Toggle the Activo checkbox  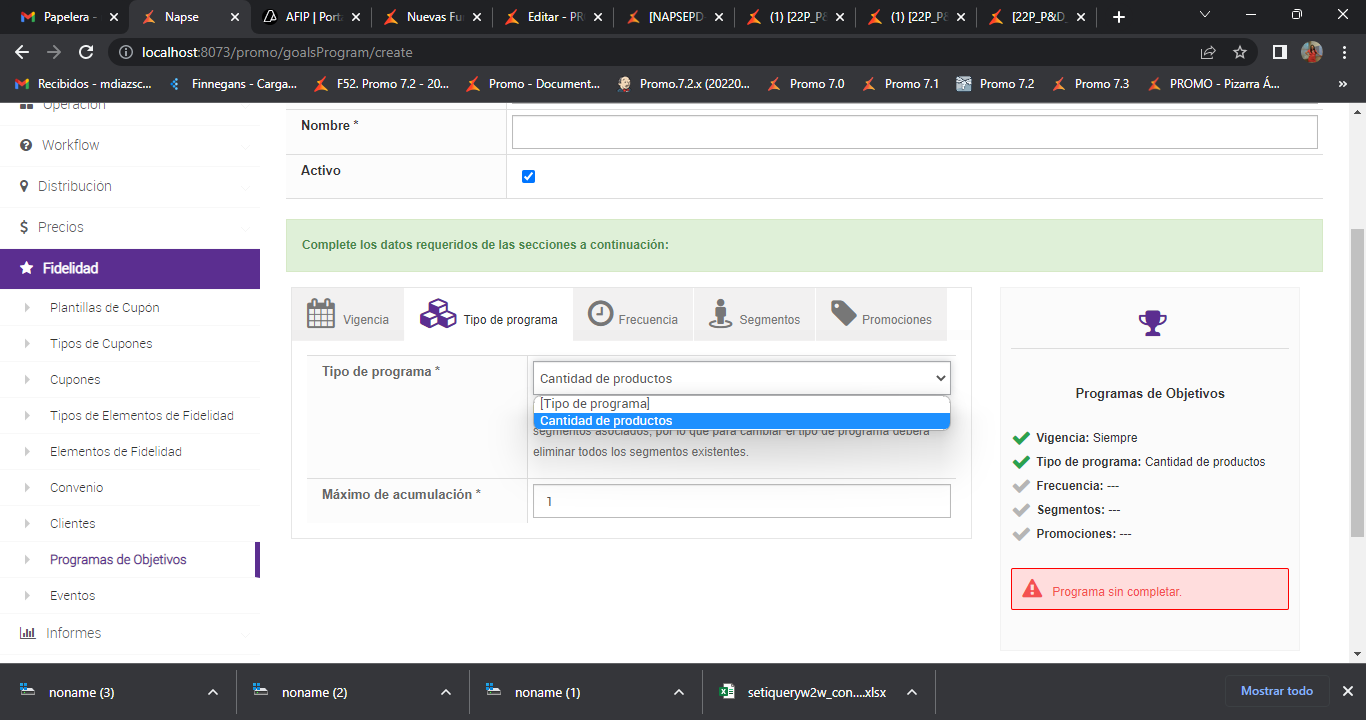click(x=528, y=177)
